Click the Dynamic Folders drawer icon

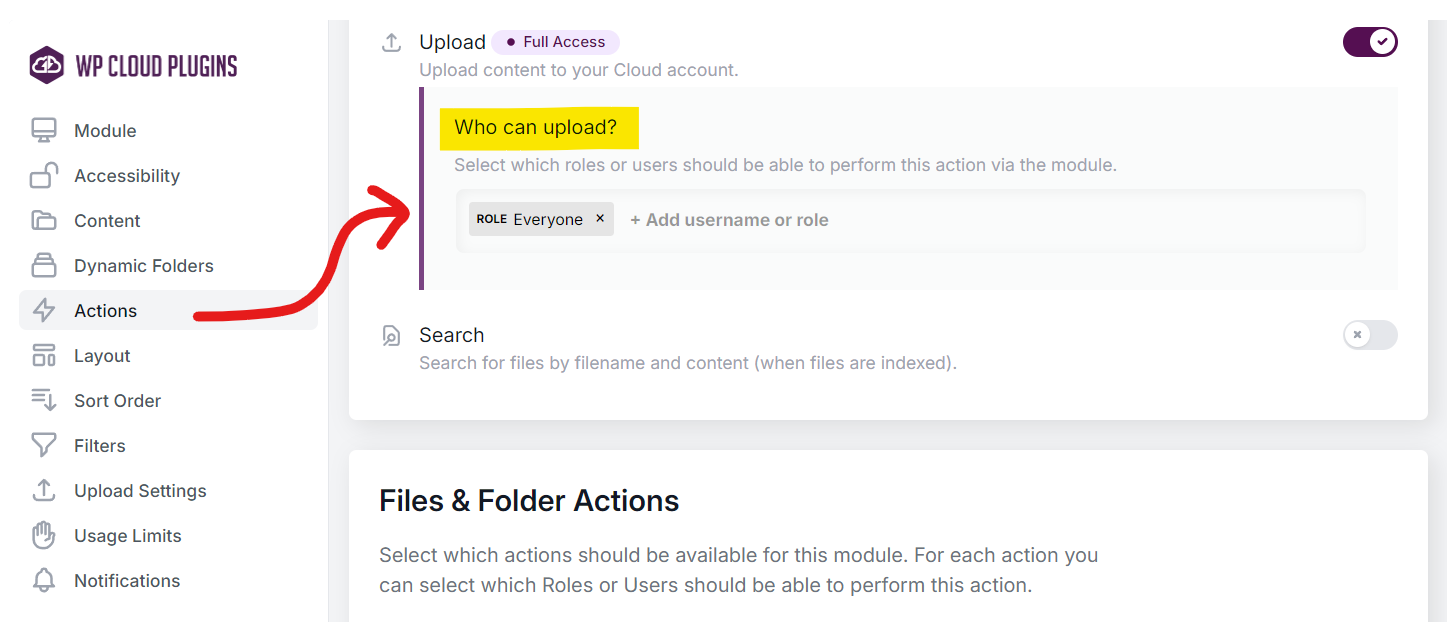click(x=44, y=266)
